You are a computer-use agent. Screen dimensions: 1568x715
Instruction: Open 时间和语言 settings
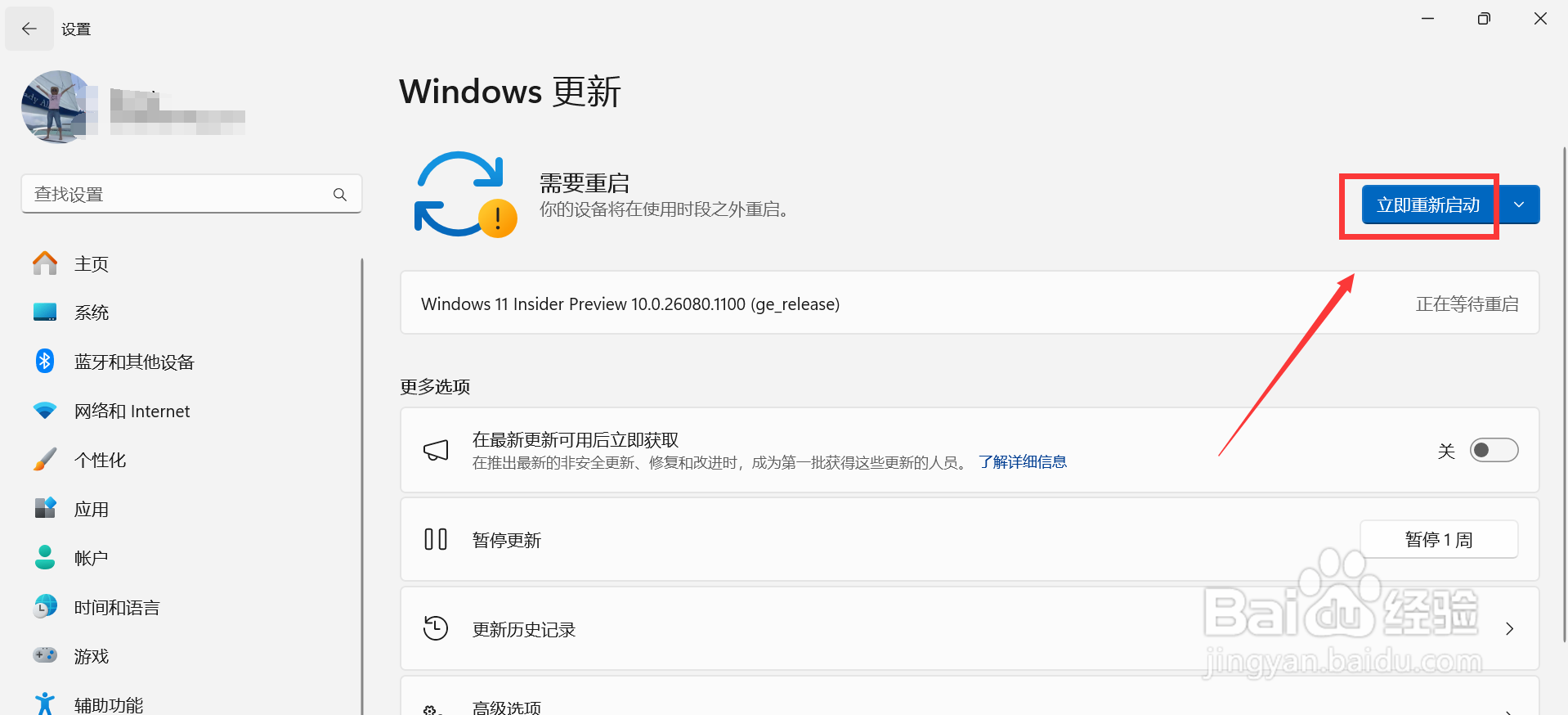pyautogui.click(x=117, y=607)
